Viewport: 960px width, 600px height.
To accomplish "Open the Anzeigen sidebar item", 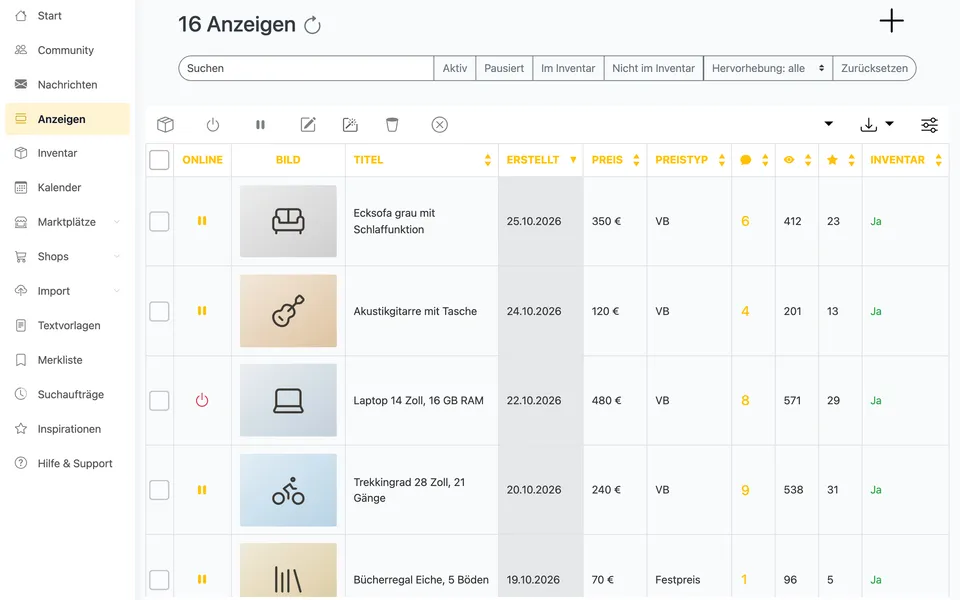I will tap(67, 119).
